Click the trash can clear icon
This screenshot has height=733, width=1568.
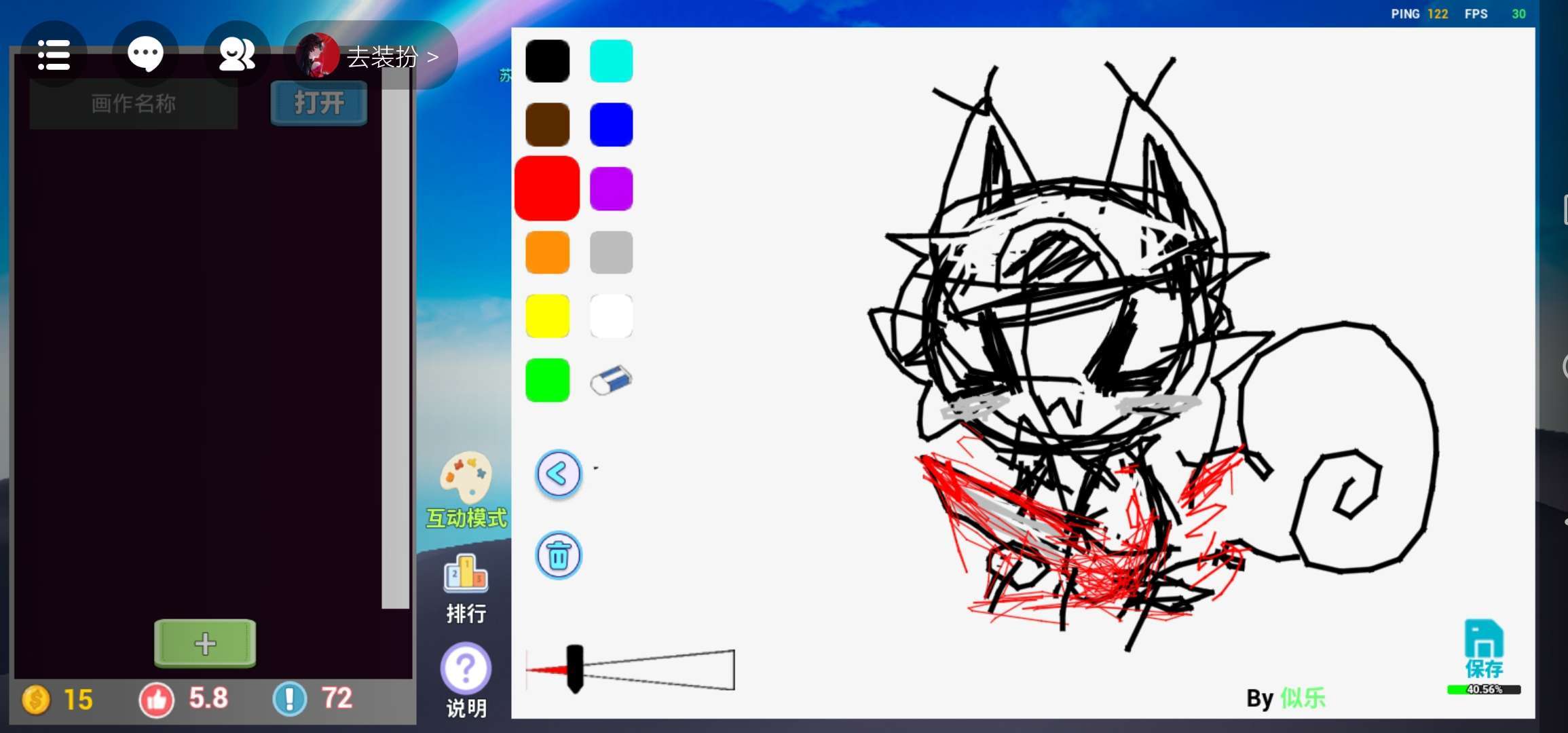pos(559,556)
